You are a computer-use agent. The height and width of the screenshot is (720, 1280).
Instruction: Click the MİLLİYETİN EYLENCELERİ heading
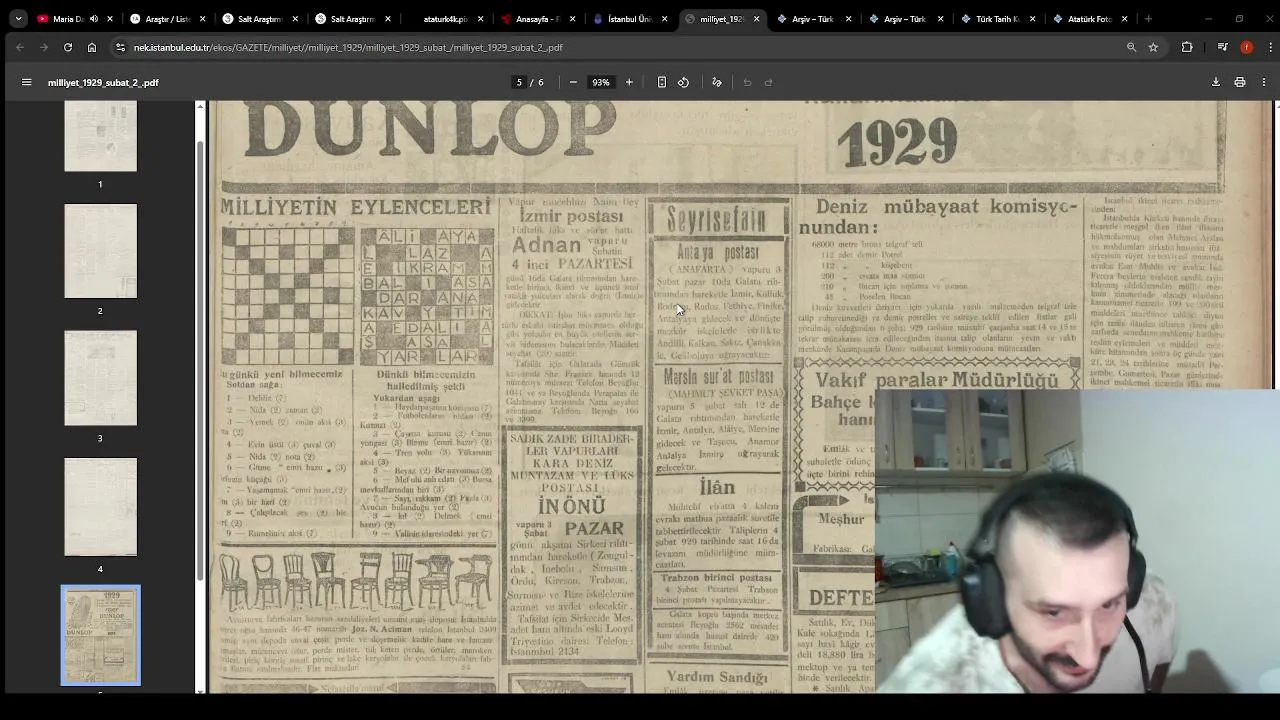[356, 207]
